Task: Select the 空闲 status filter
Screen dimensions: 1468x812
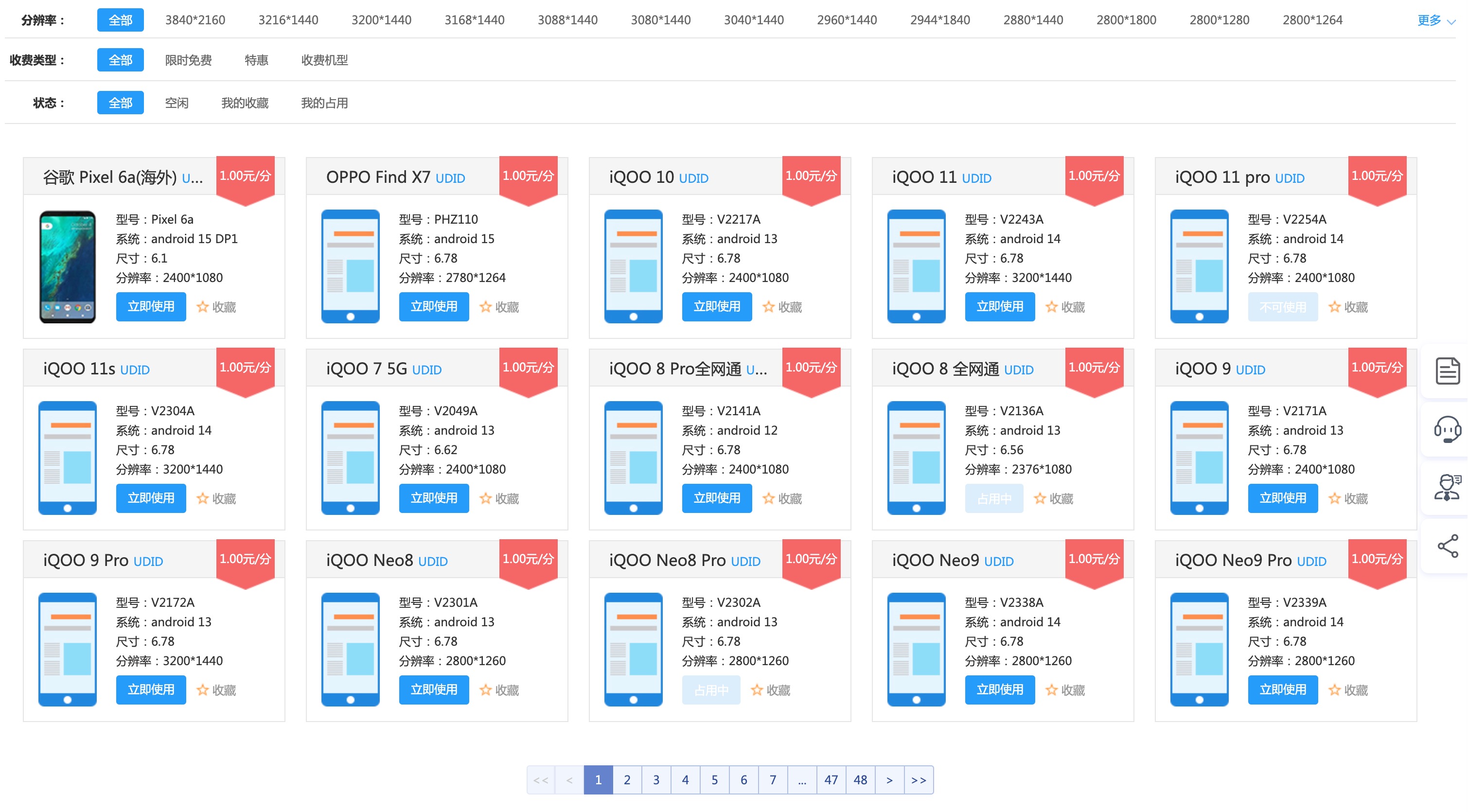Action: [x=176, y=103]
